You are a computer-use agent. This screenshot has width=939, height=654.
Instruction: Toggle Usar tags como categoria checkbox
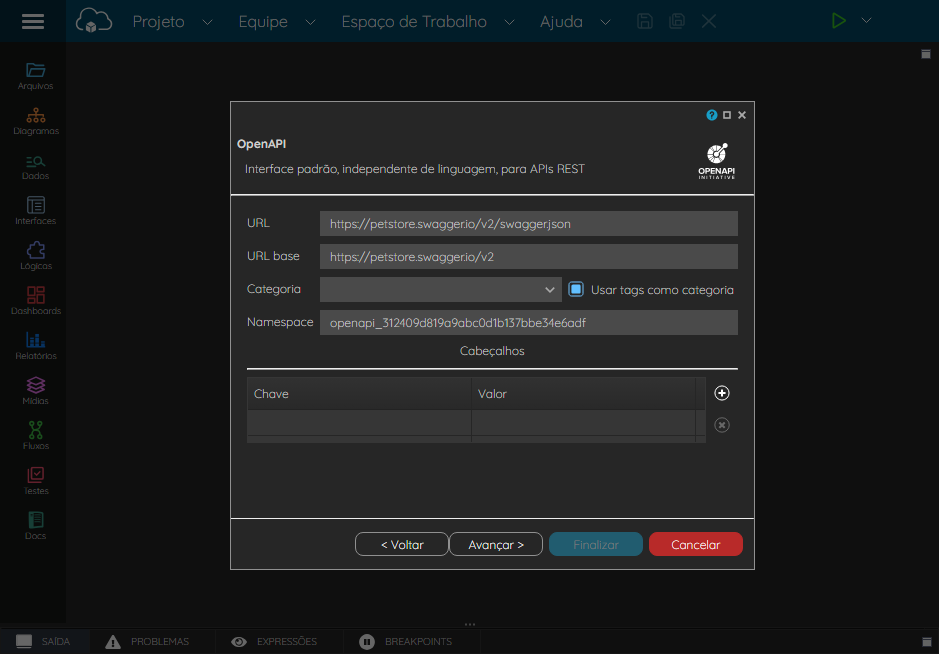click(x=575, y=289)
